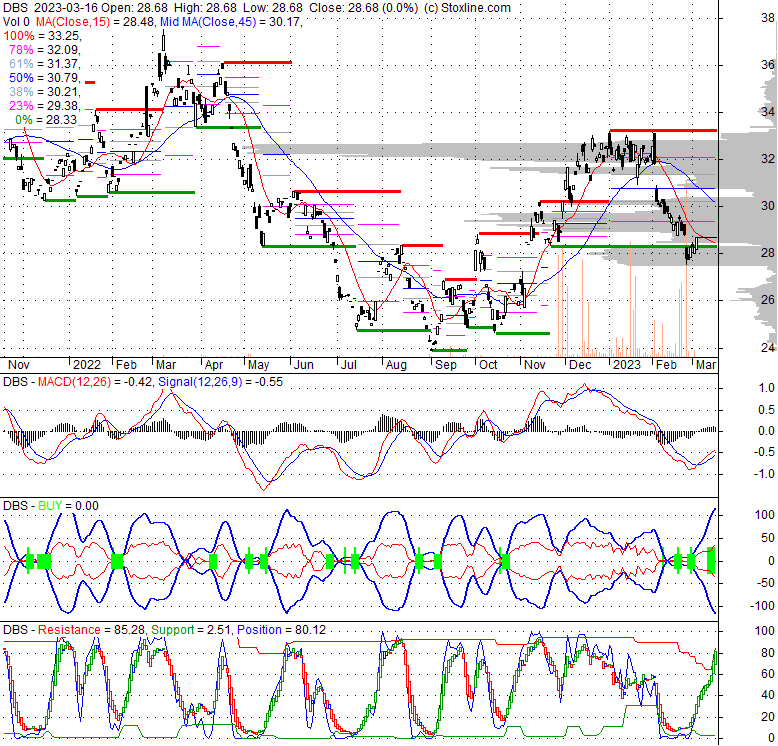Click the DBS ticker in the chart title
Image resolution: width=778 pixels, height=746 pixels.
tap(13, 8)
